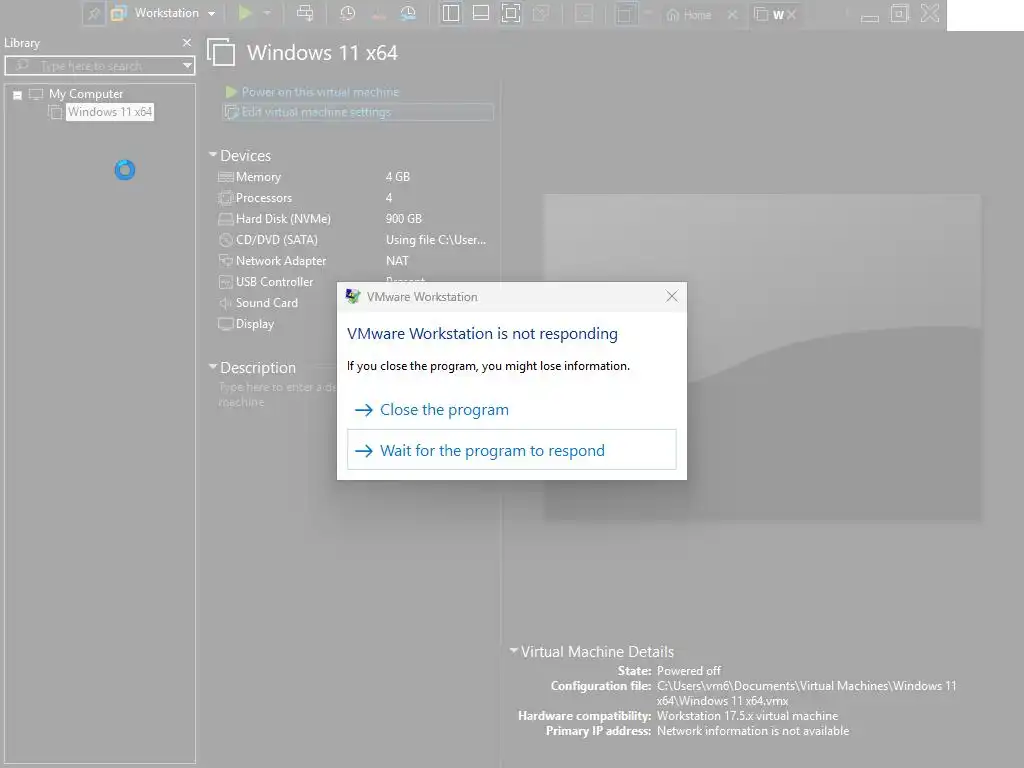Click Wait for the program to respond
This screenshot has height=768, width=1024.
click(511, 450)
